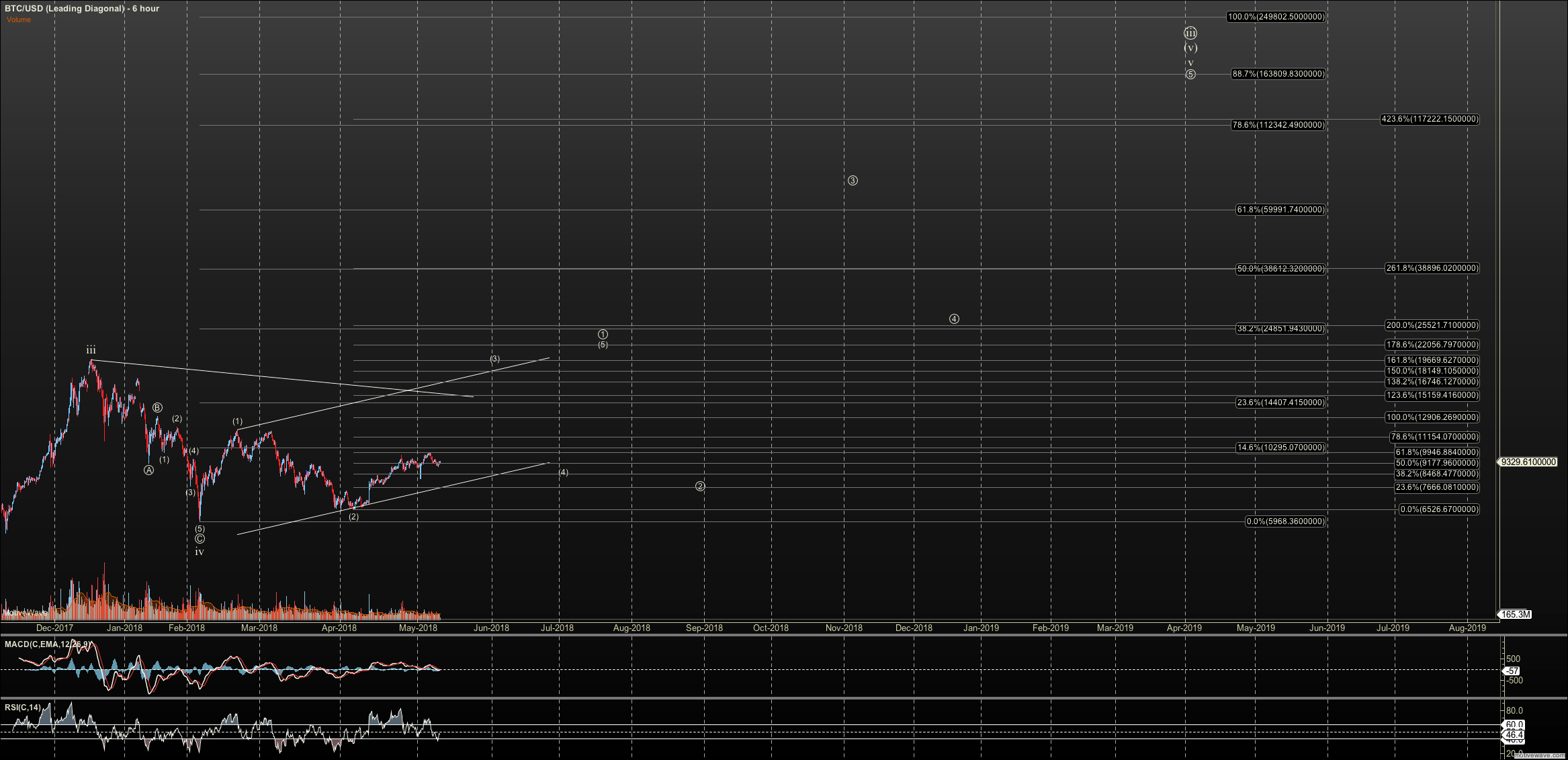Screen dimensions: 1568x760
Task: Select the 50.0%(9177.96) extension label
Action: [1437, 463]
